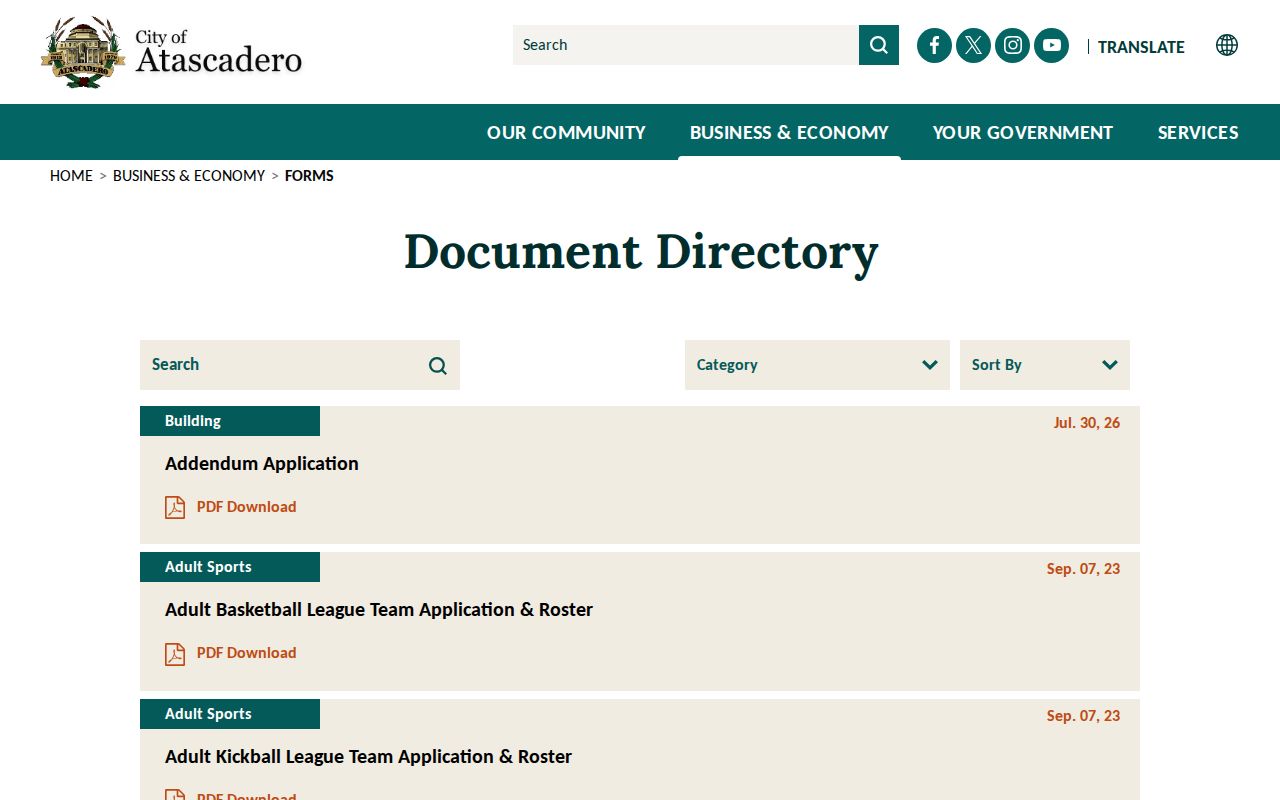Click the Document Directory heading
This screenshot has width=1280, height=800.
pos(641,252)
